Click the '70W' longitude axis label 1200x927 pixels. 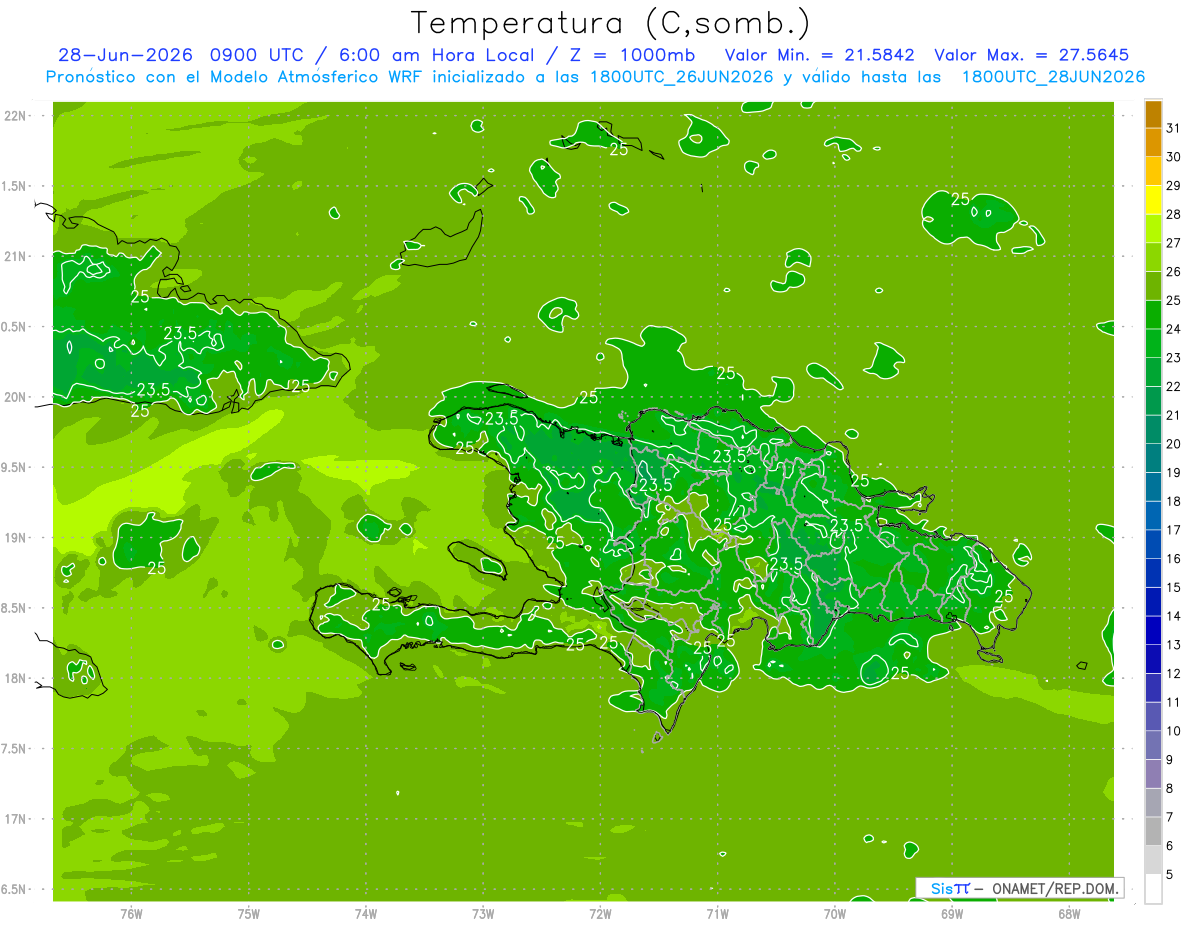point(835,913)
